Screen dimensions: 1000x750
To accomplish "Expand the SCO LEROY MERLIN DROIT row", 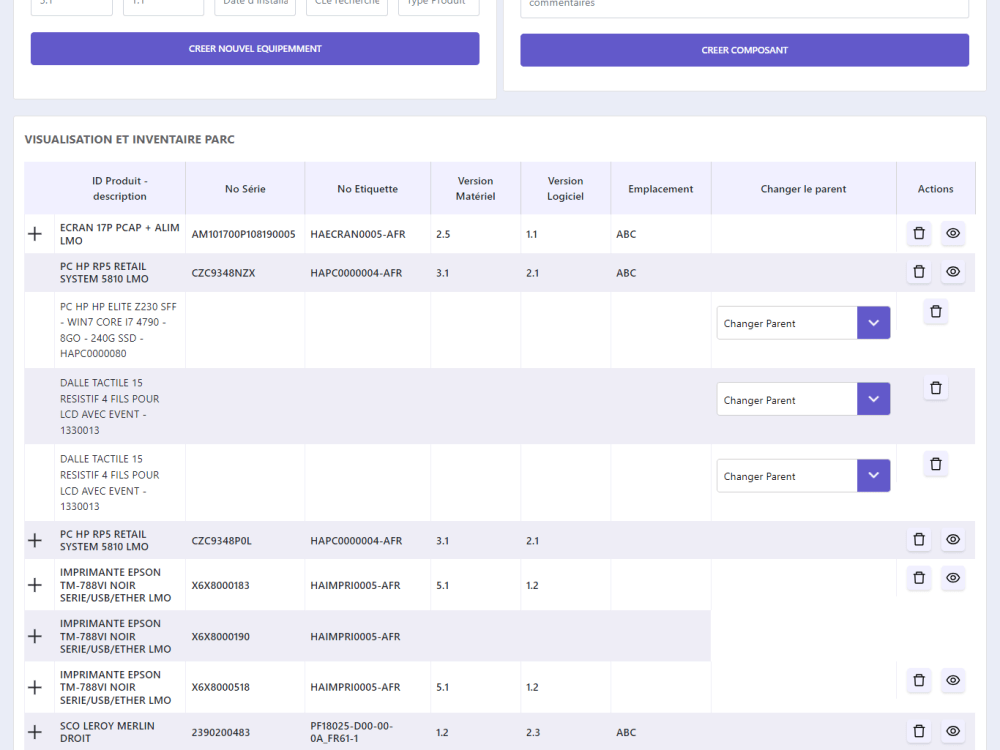I will tap(35, 732).
